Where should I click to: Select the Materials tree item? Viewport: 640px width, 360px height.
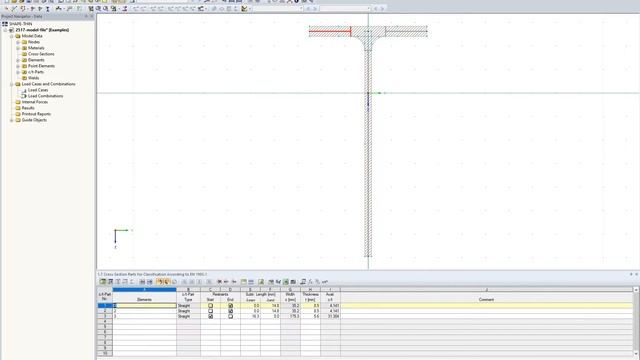(x=36, y=48)
